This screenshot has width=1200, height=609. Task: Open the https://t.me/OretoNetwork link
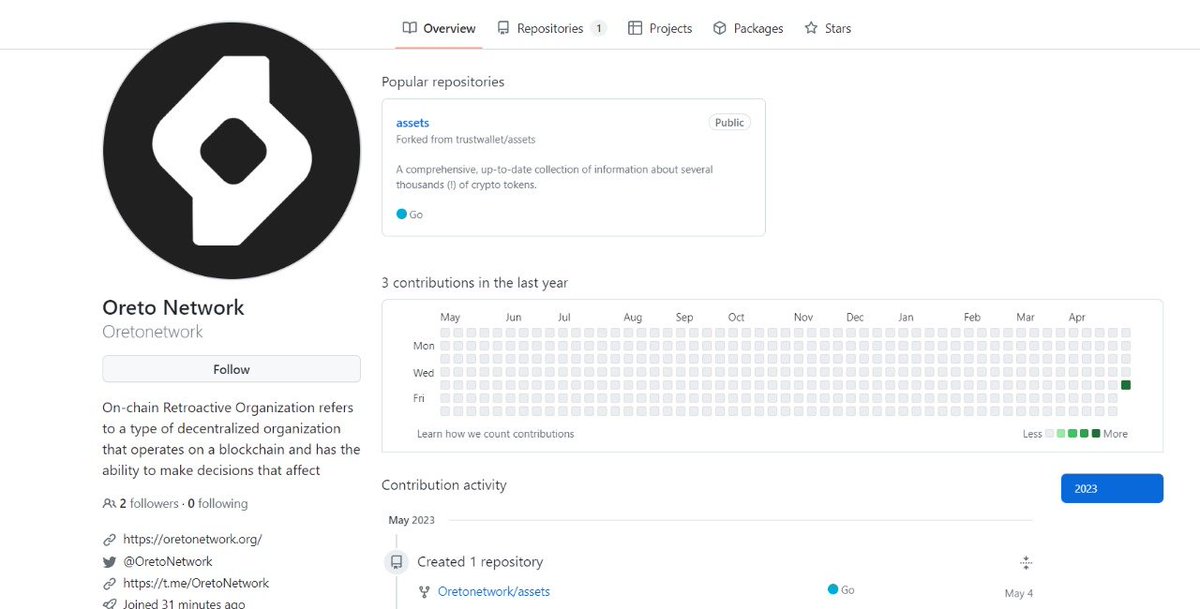(196, 583)
